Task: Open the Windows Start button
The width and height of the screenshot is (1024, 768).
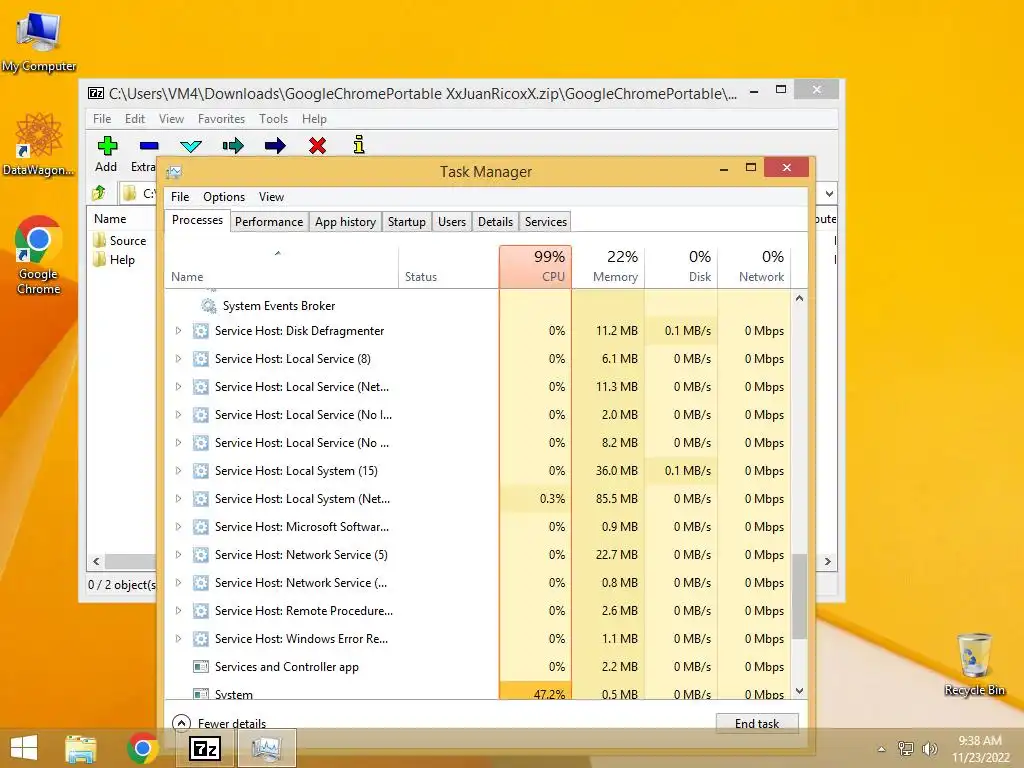Action: 24,748
